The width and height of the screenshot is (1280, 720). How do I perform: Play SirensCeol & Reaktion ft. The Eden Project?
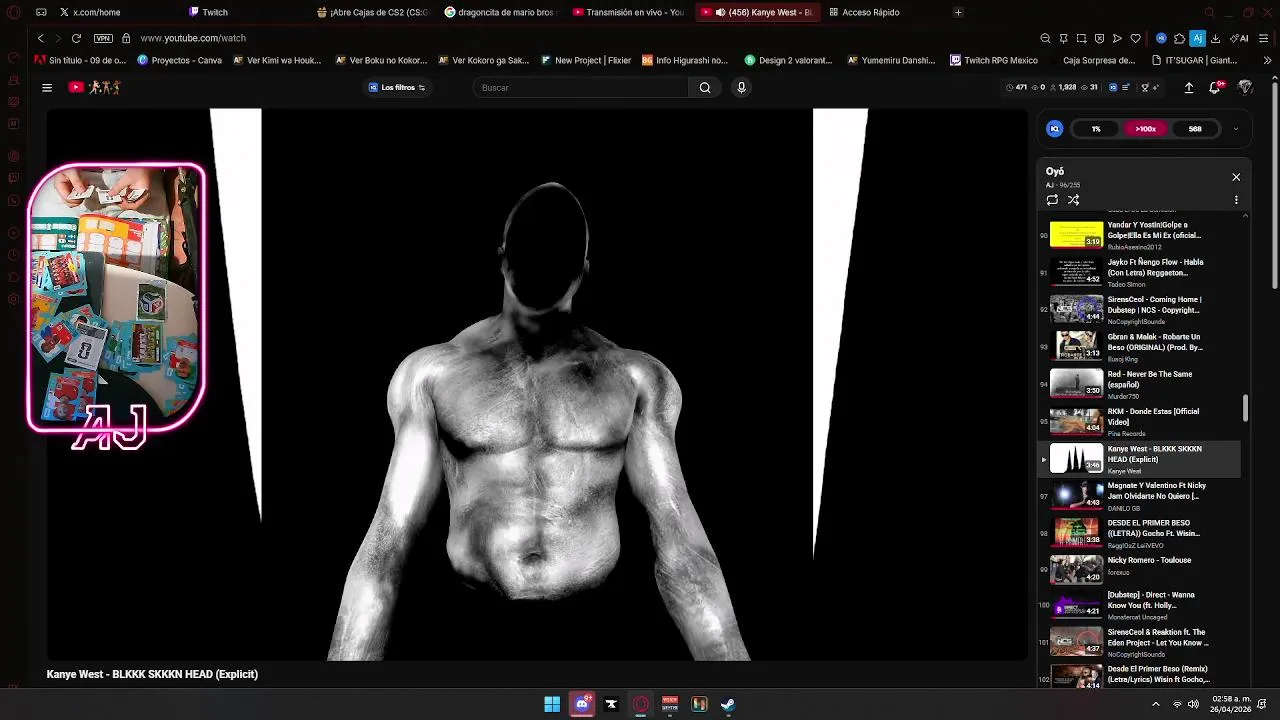(1139, 643)
